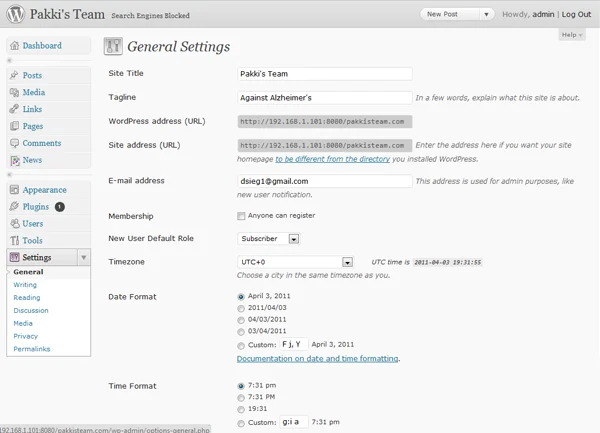Select the 'April 3, 2011' date format
The height and width of the screenshot is (433, 600).
(241, 297)
